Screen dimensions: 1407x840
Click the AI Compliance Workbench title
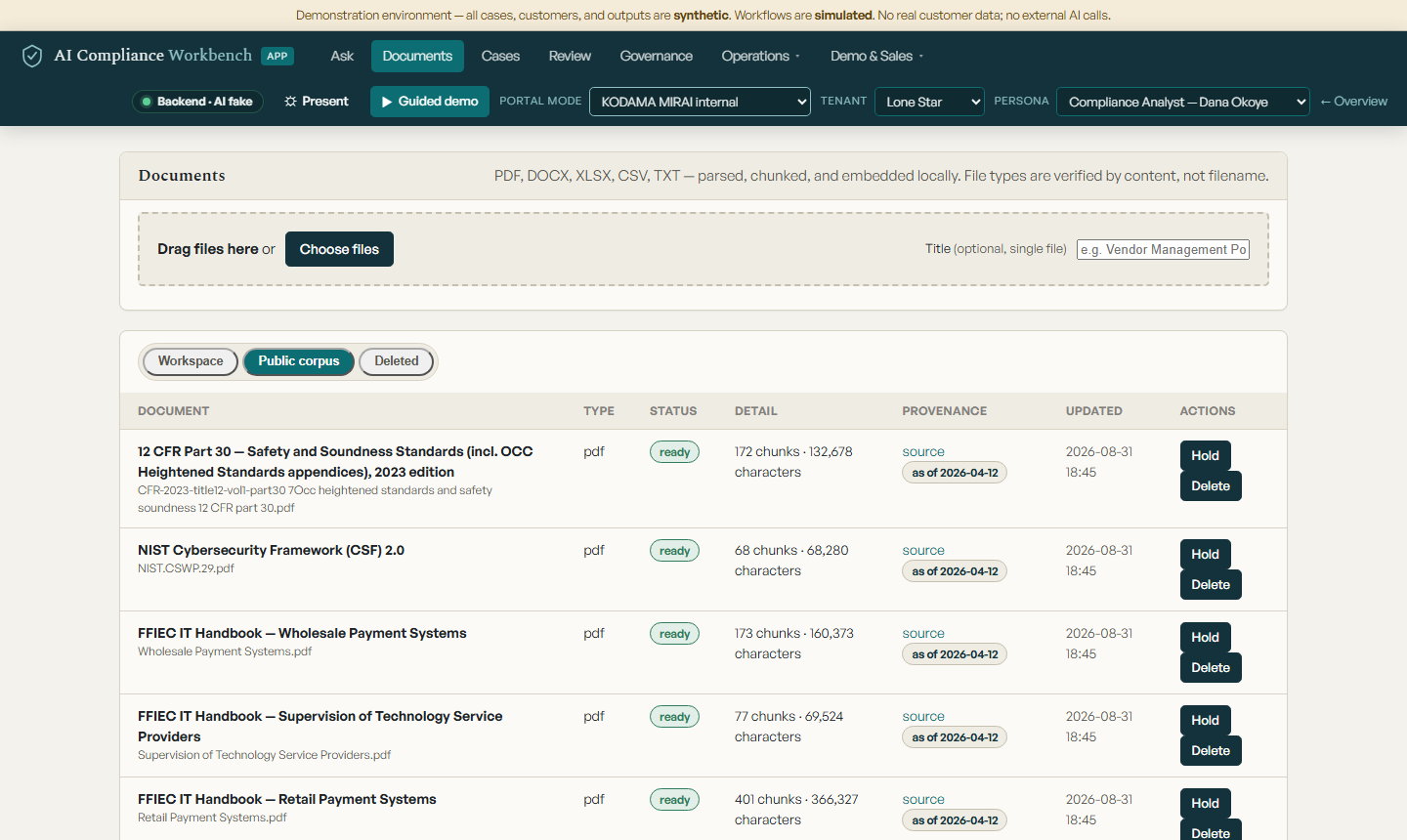tap(153, 56)
